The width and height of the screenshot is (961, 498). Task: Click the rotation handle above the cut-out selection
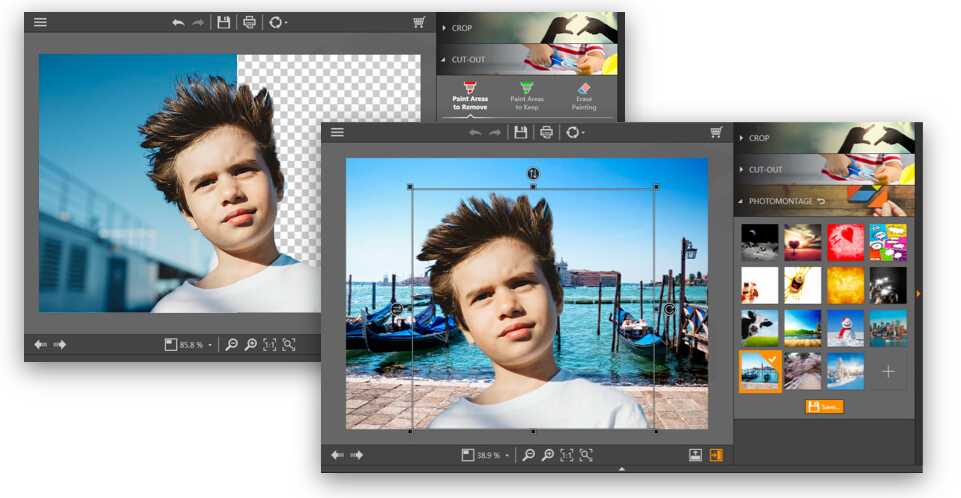tap(533, 173)
